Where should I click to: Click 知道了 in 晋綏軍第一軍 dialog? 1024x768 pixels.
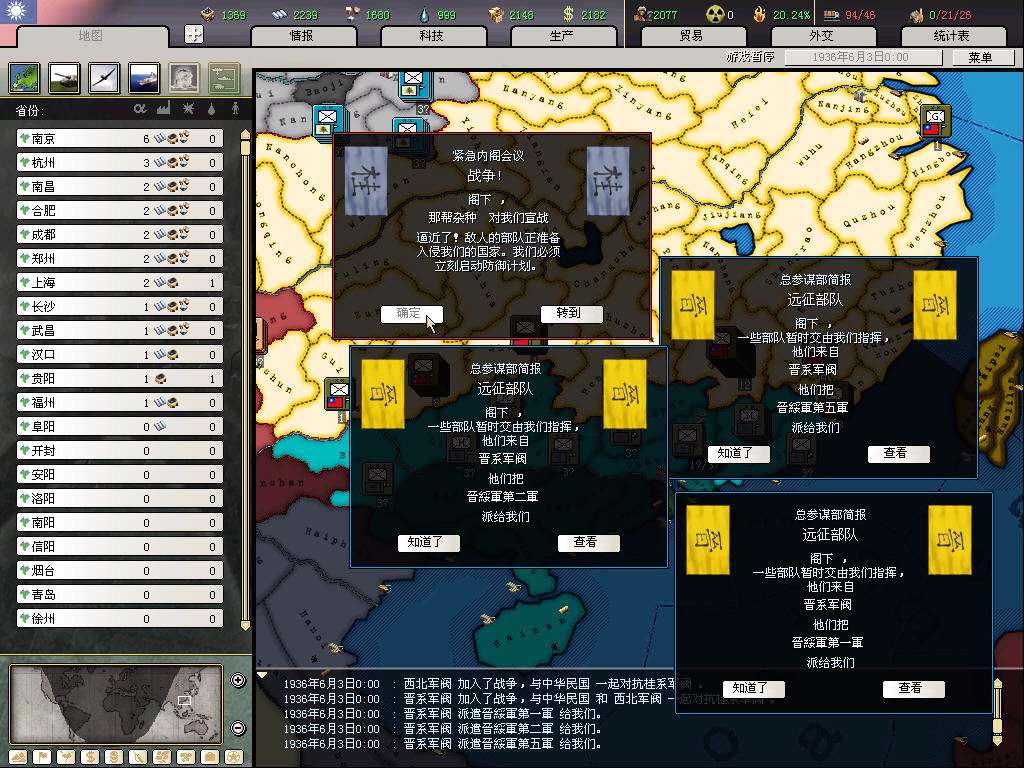[x=753, y=688]
